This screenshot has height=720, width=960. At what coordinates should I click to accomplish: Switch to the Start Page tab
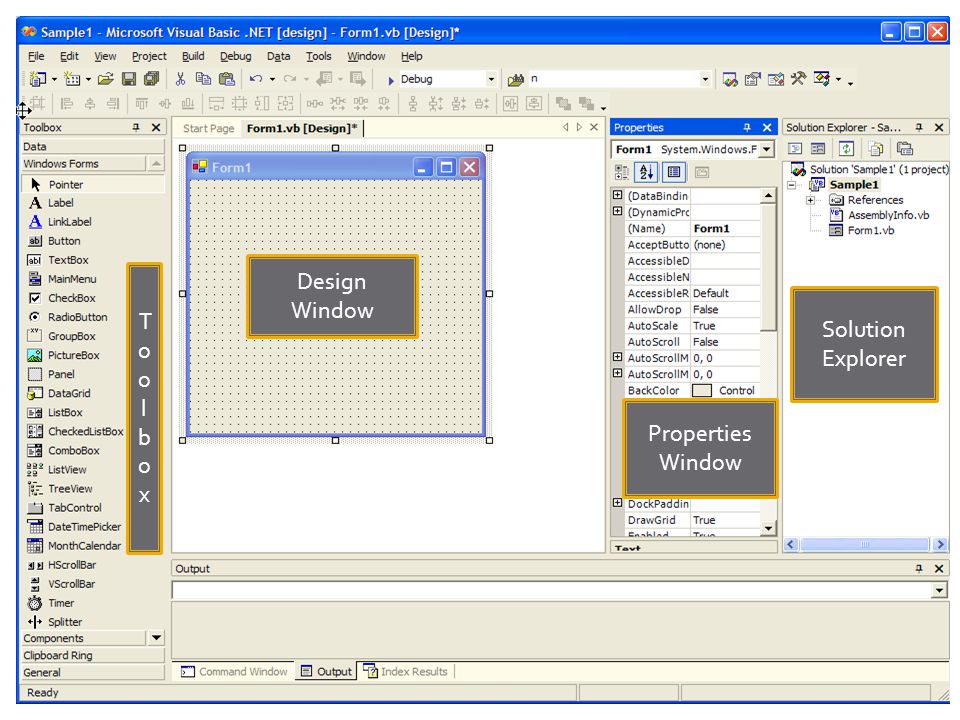coord(208,129)
